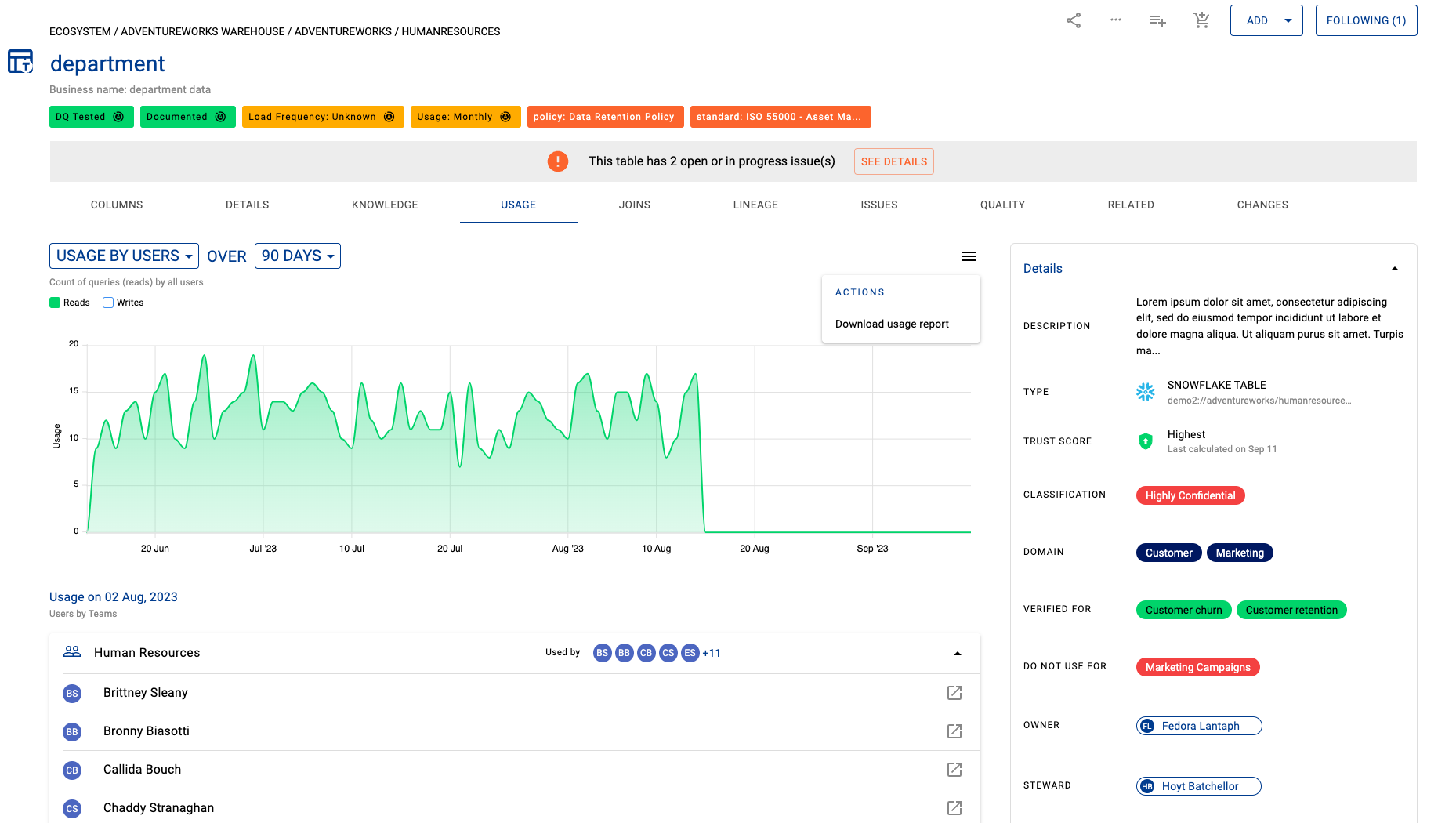Open the chart hamburger menu icon
The image size is (1456, 823).
[969, 256]
